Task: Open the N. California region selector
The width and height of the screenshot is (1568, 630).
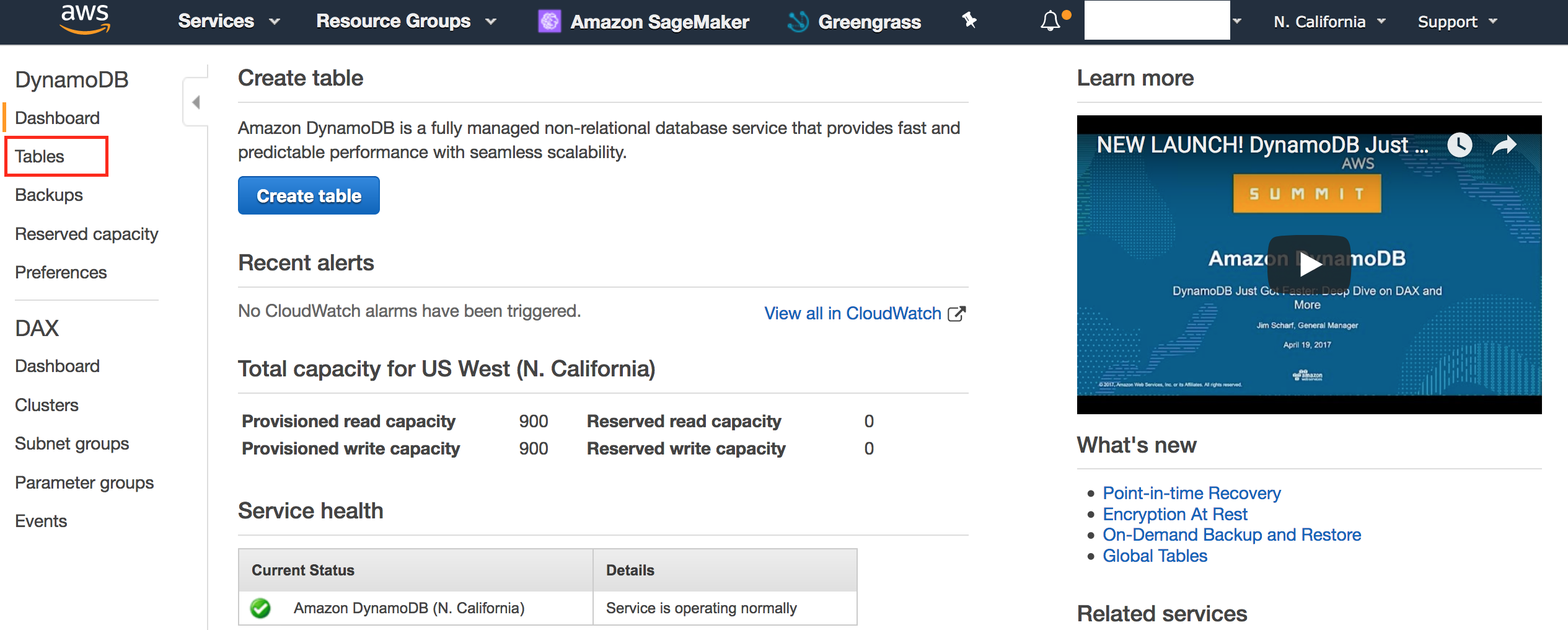Action: [1329, 22]
